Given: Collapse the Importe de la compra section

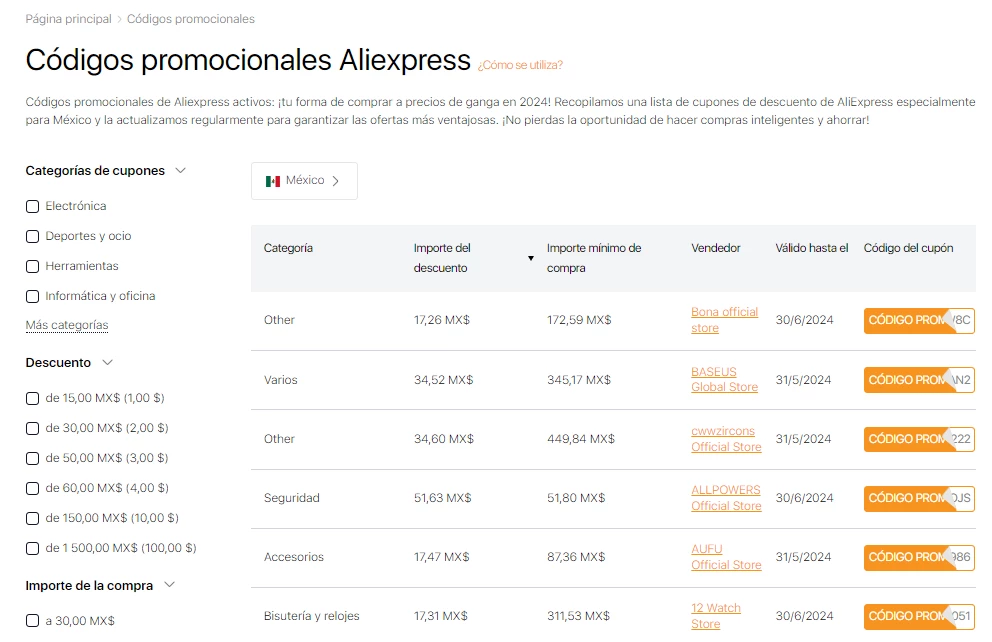Looking at the screenshot, I should (x=168, y=586).
